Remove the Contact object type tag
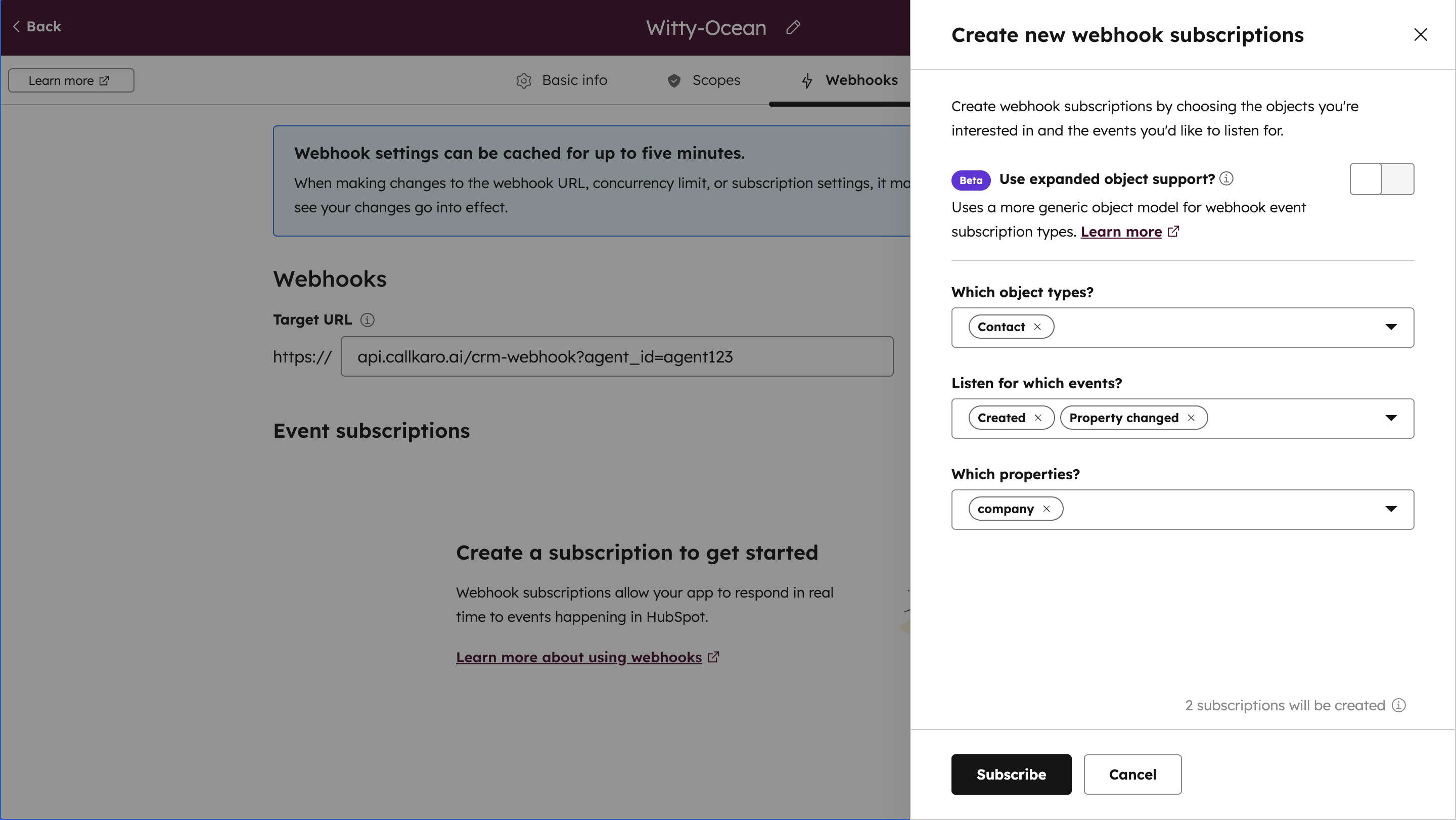The image size is (1456, 820). 1038,327
